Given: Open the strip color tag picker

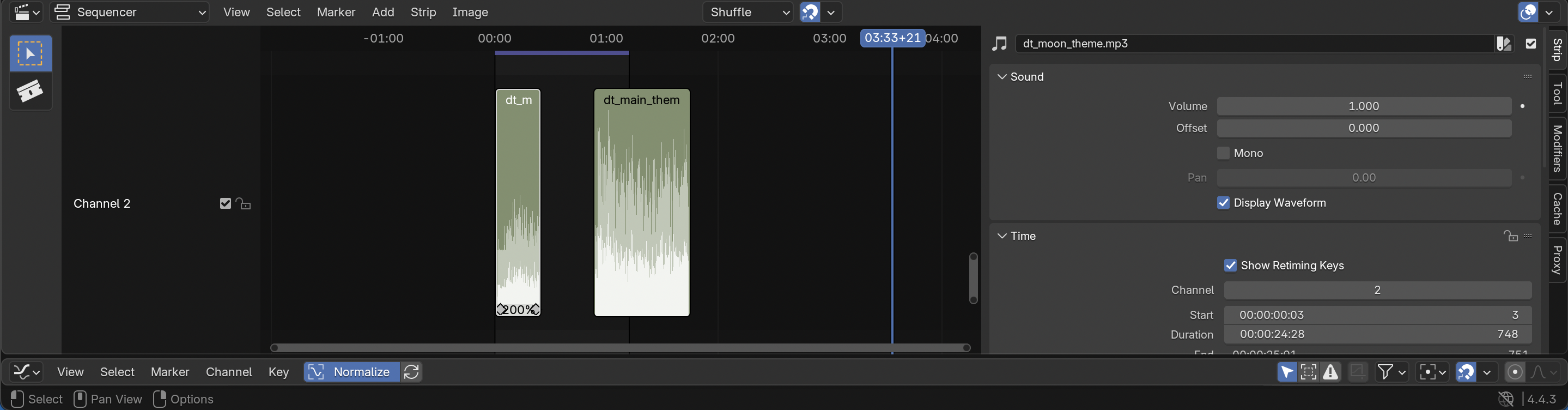Looking at the screenshot, I should (1504, 43).
